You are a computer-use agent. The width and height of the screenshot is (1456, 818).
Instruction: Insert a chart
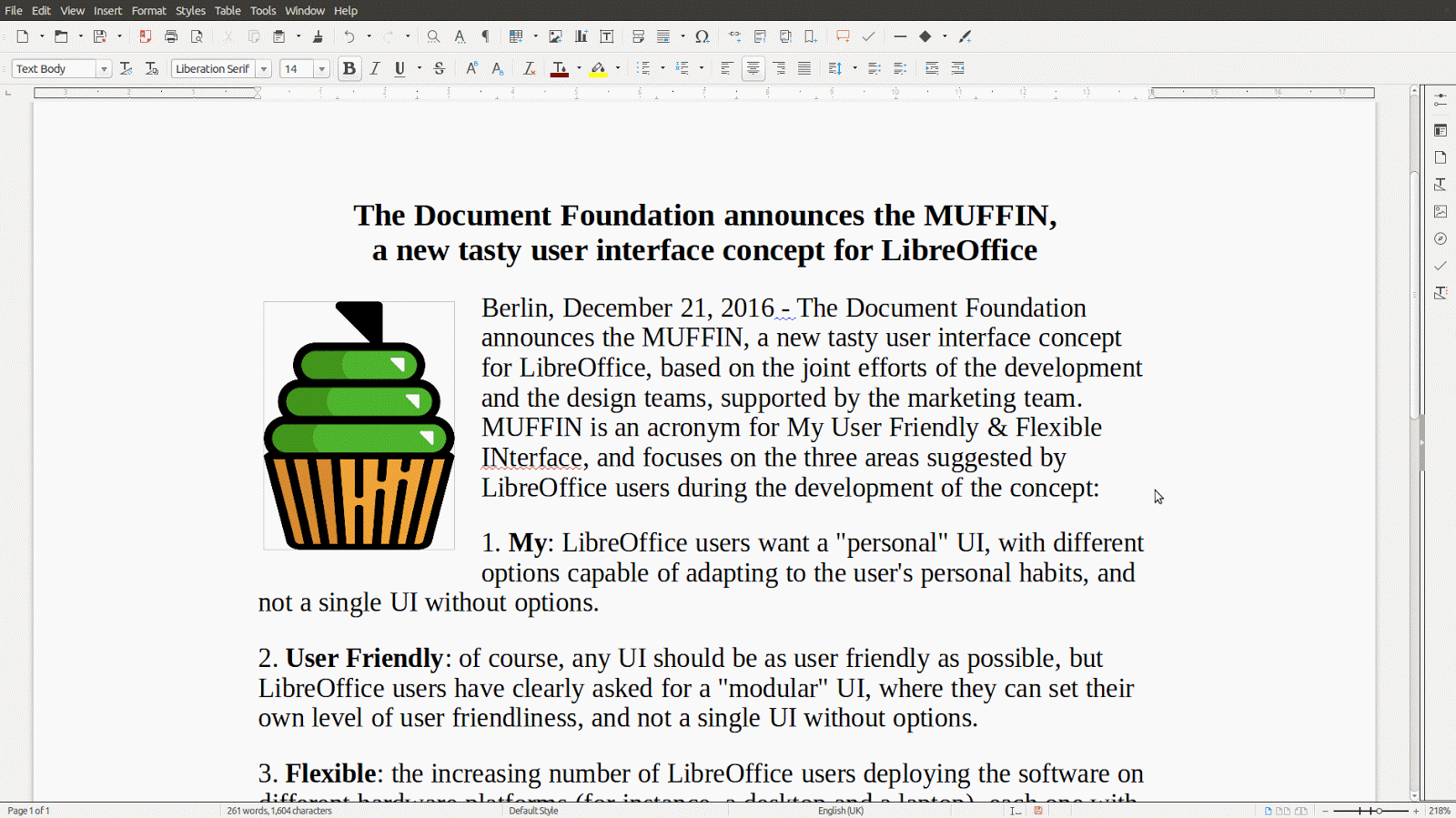pyautogui.click(x=581, y=36)
